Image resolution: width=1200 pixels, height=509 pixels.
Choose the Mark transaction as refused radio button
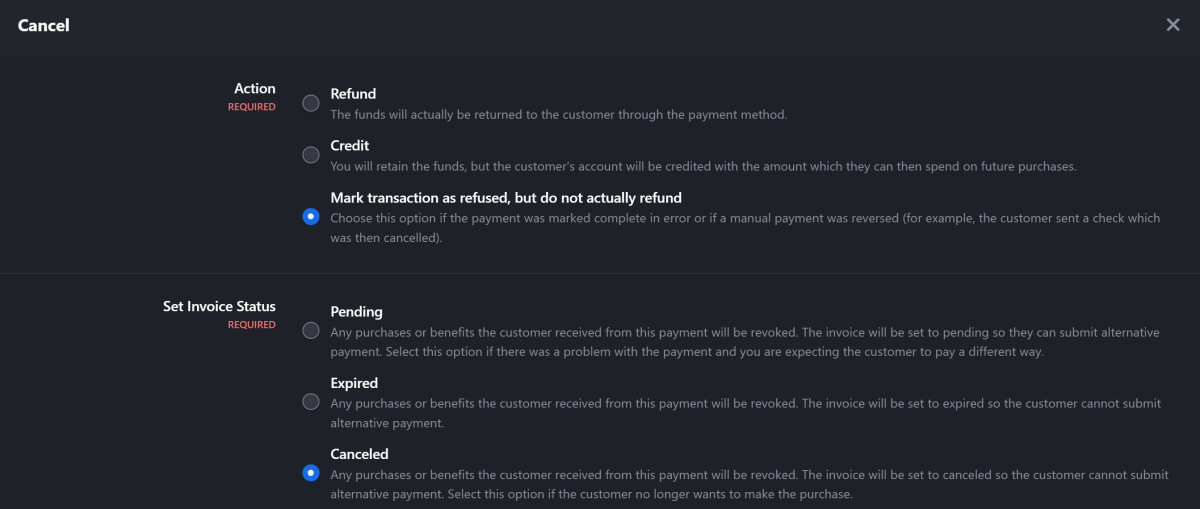tap(311, 216)
